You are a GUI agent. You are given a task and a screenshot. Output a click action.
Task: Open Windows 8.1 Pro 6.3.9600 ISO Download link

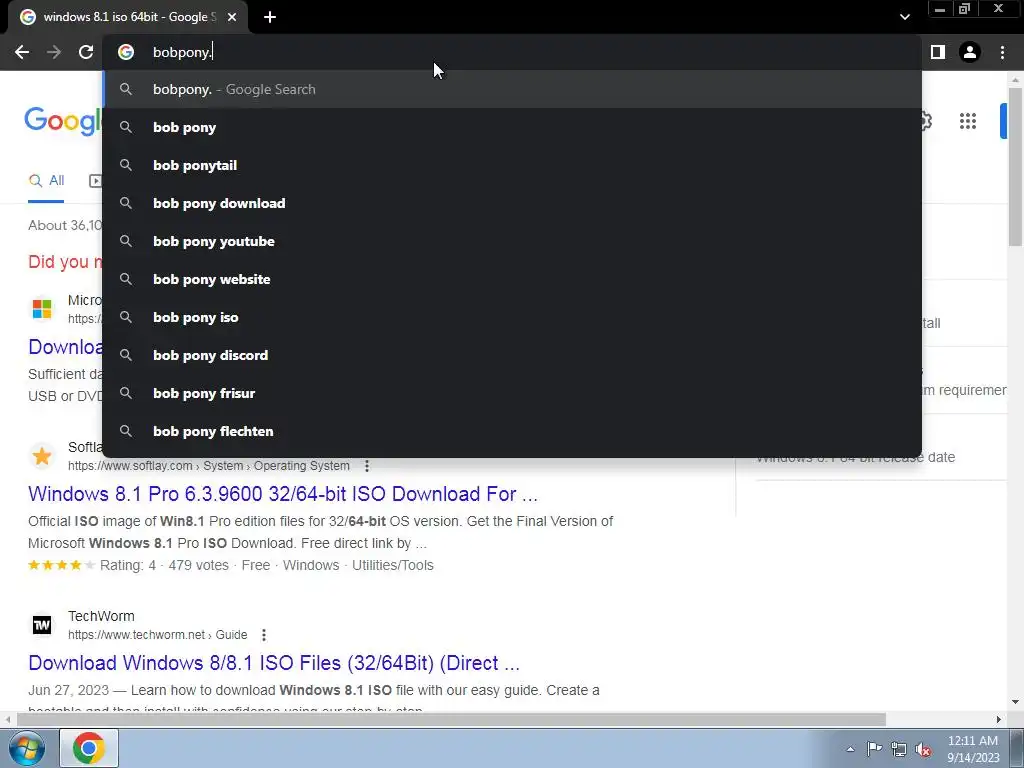click(x=283, y=494)
